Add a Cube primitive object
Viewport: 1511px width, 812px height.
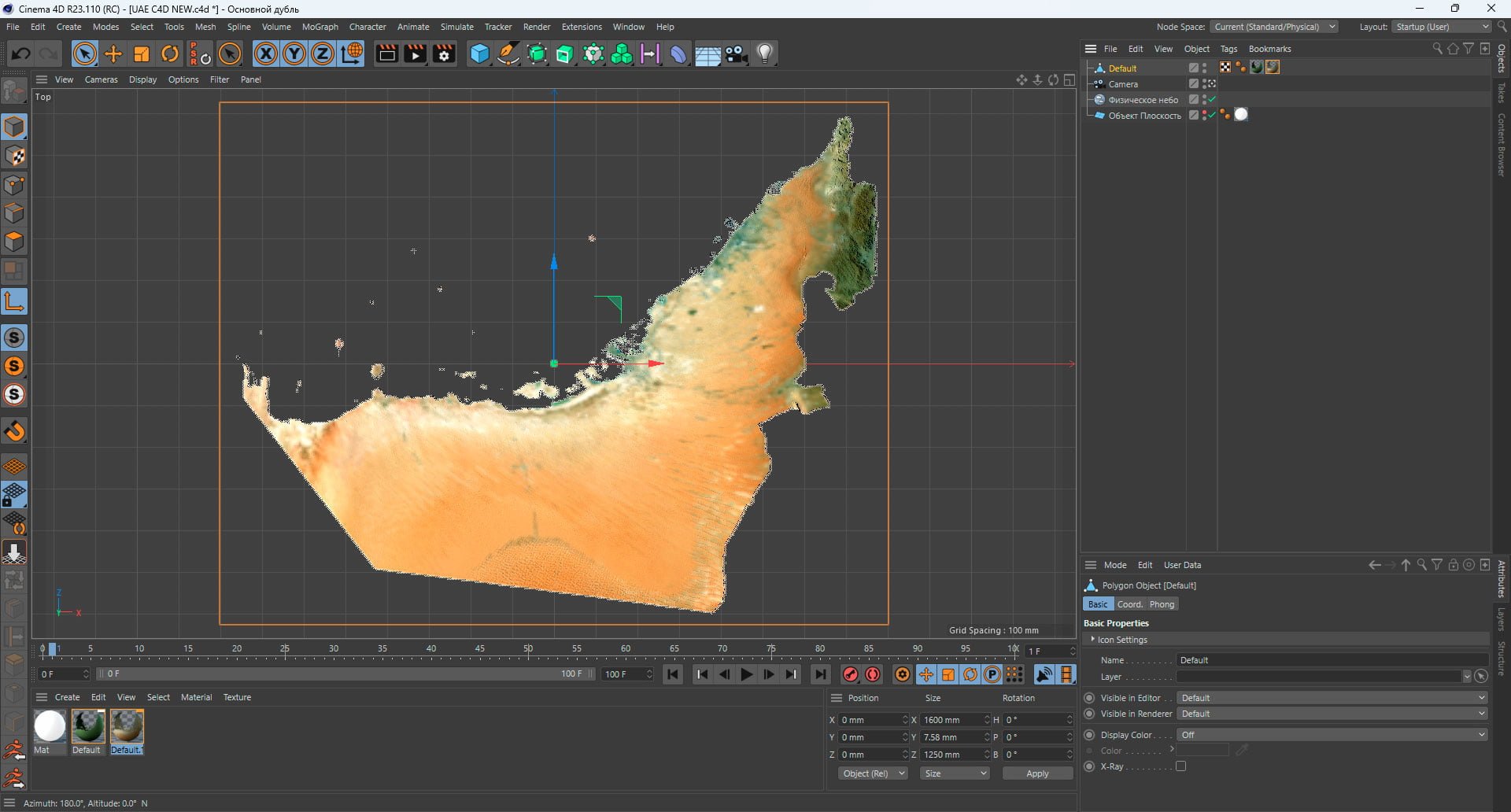click(479, 54)
